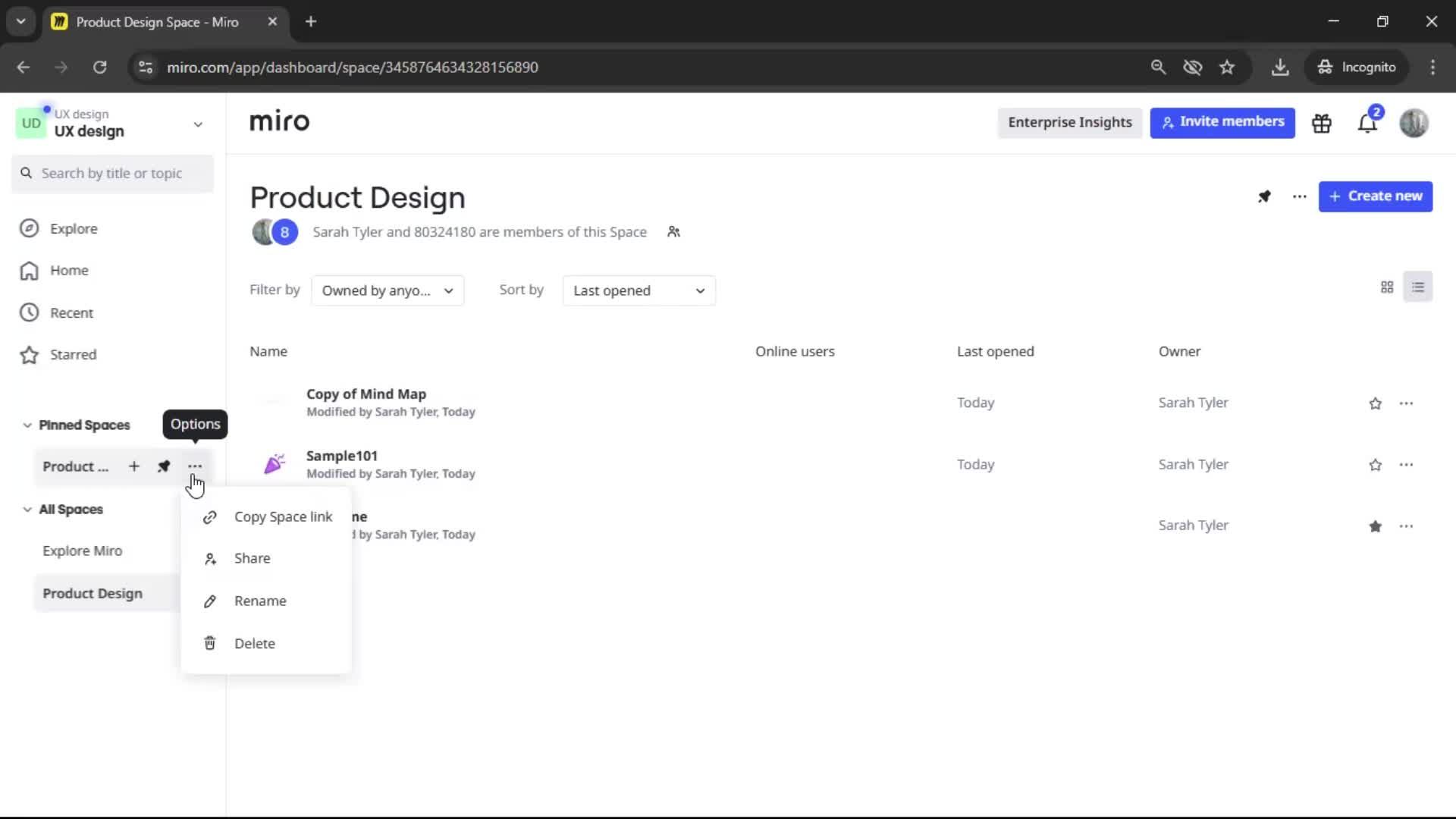1456x819 pixels.
Task: Open the Owned by anyone filter dropdown
Action: click(x=388, y=290)
